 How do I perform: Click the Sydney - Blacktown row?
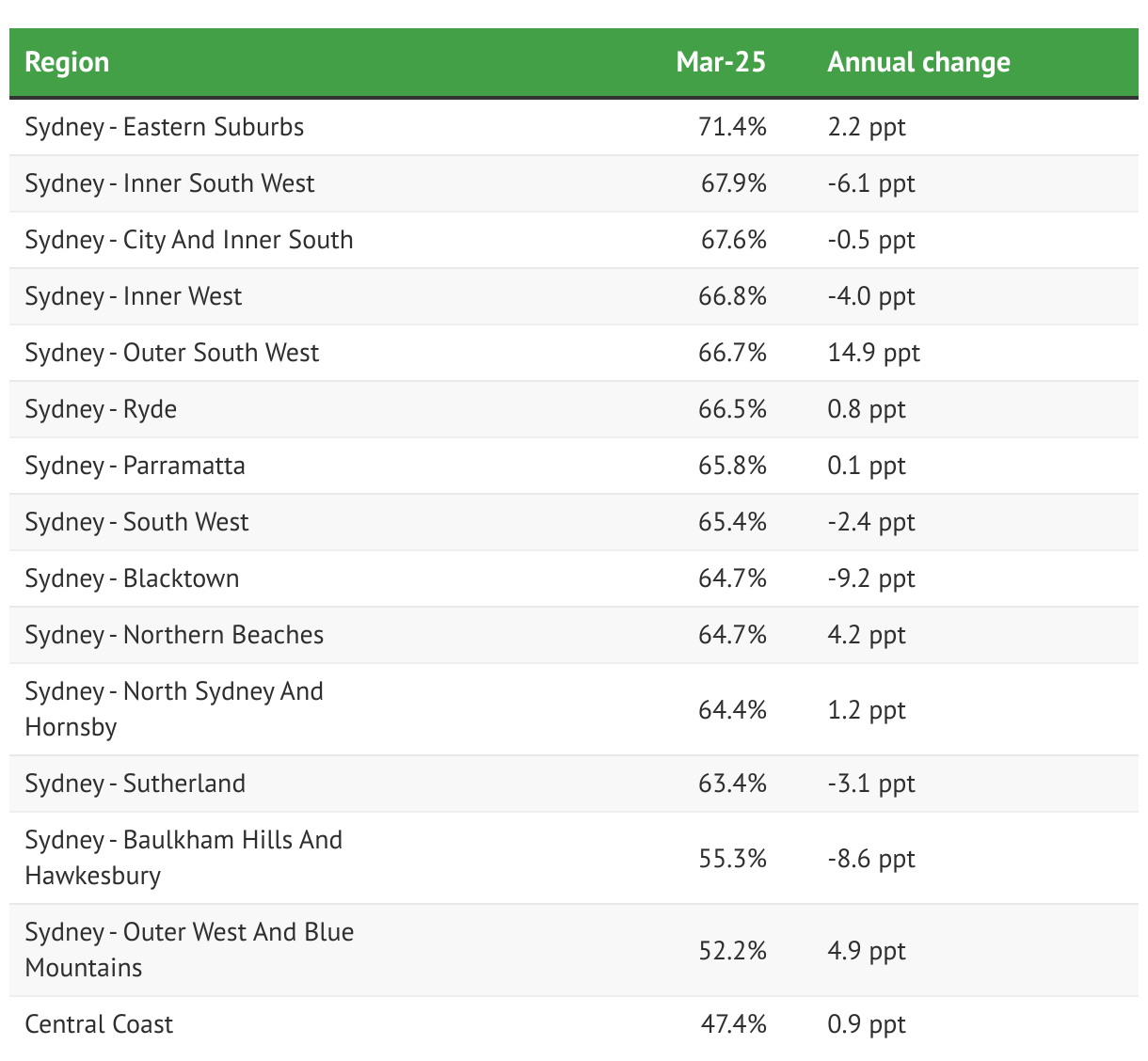[132, 578]
